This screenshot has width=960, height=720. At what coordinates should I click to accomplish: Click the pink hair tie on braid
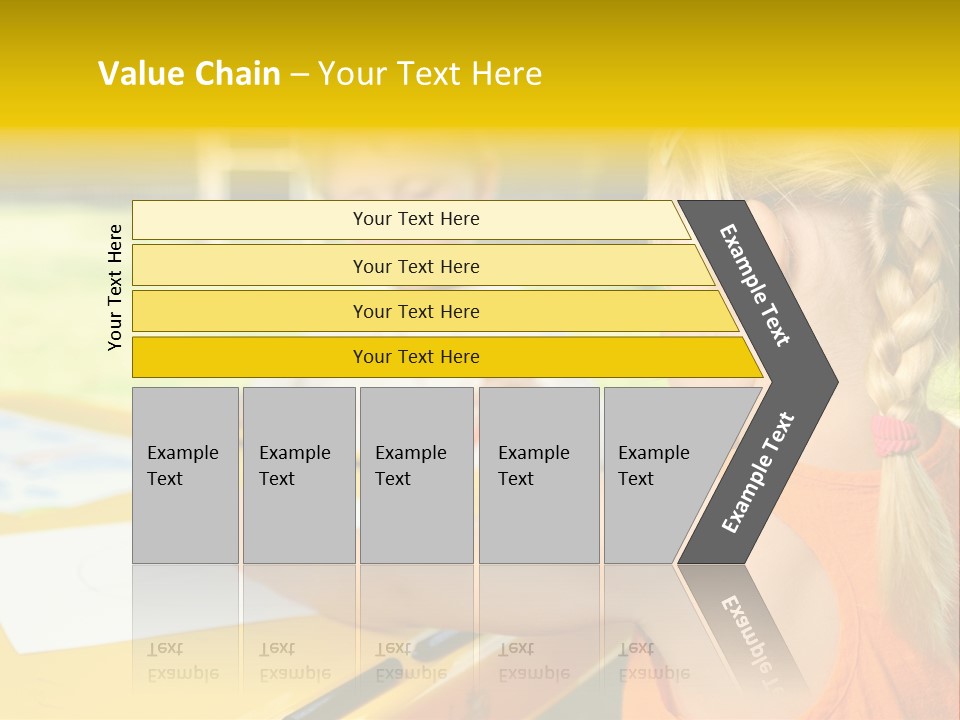892,433
